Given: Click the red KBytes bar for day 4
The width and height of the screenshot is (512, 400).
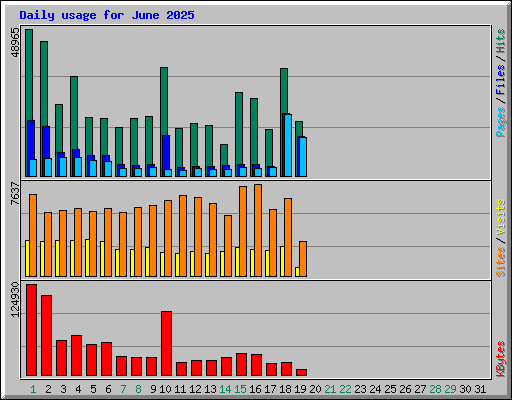Looking at the screenshot, I should [77, 355].
